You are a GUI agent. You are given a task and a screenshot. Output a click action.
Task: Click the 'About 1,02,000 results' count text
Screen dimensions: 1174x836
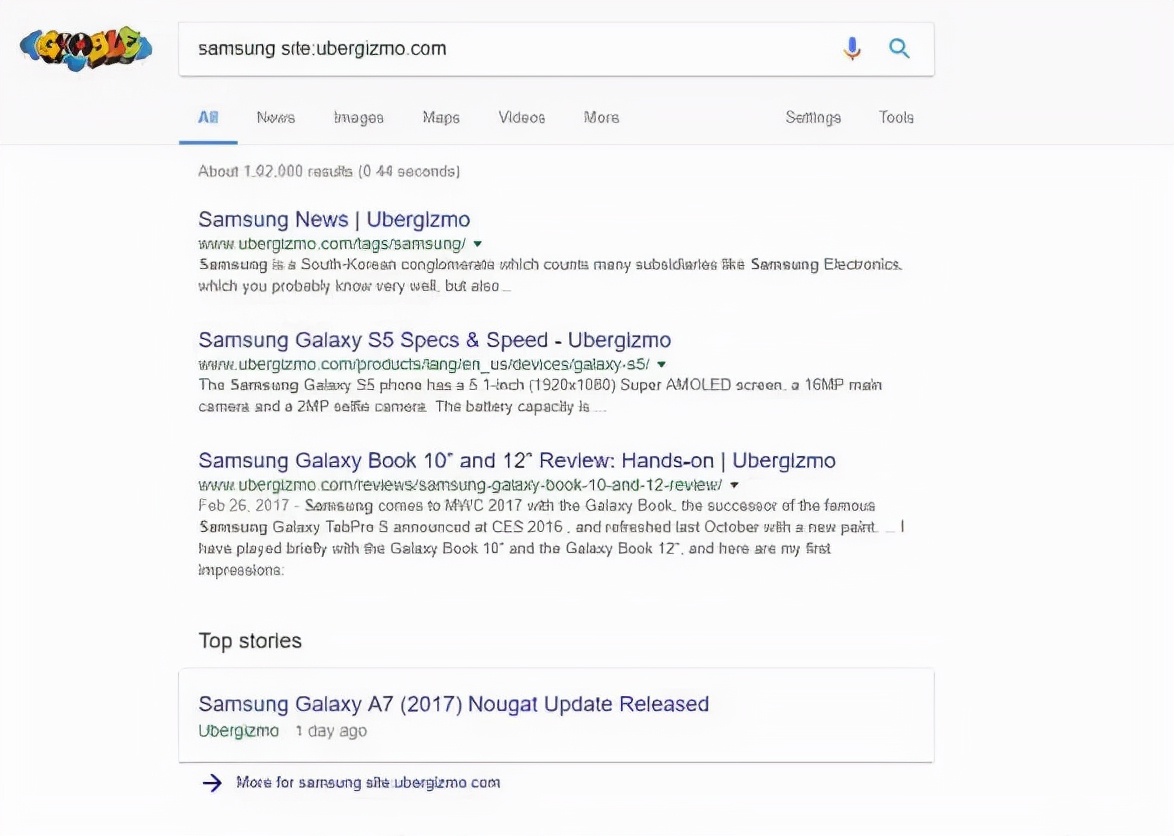point(329,171)
